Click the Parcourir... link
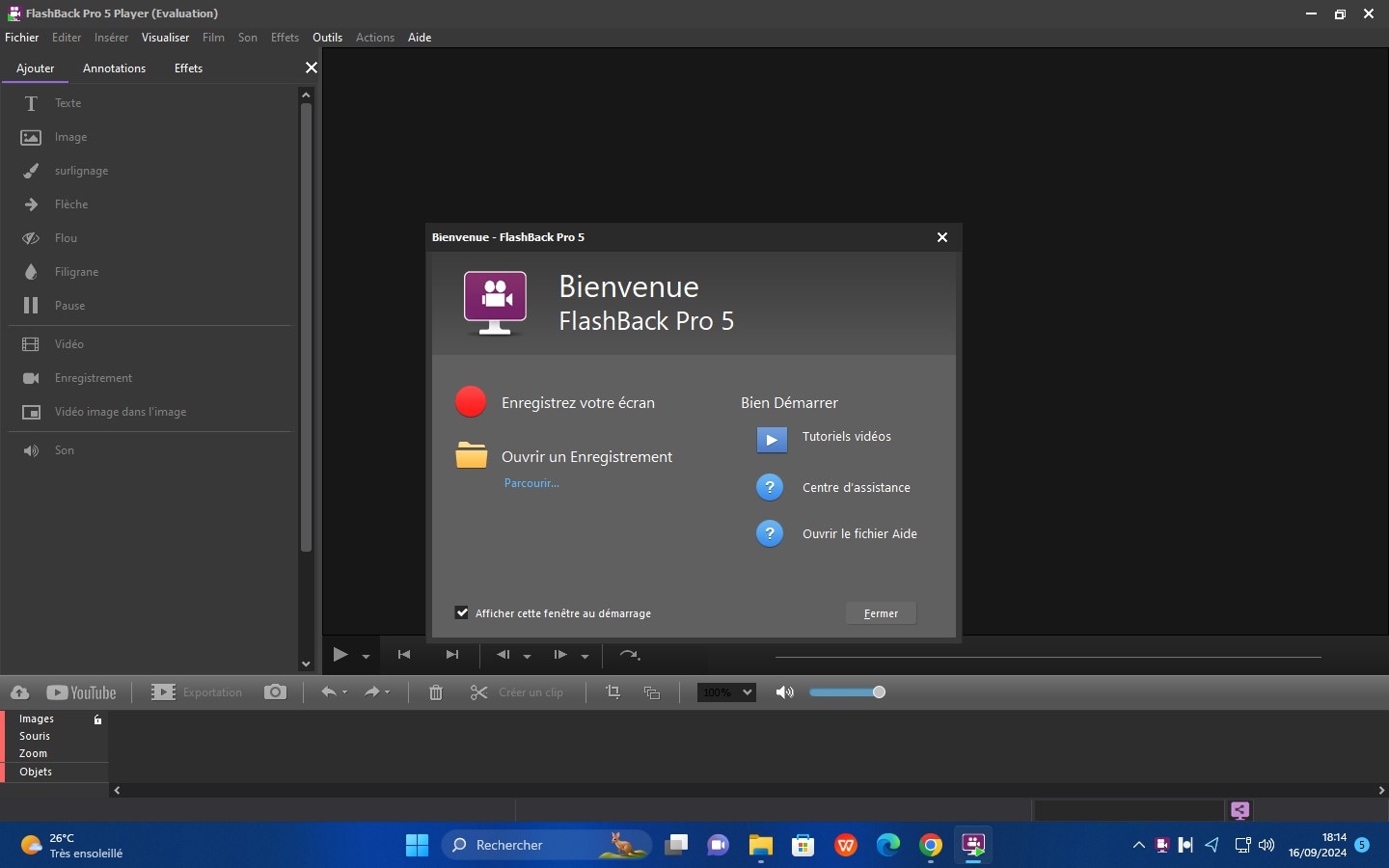 pos(531,483)
